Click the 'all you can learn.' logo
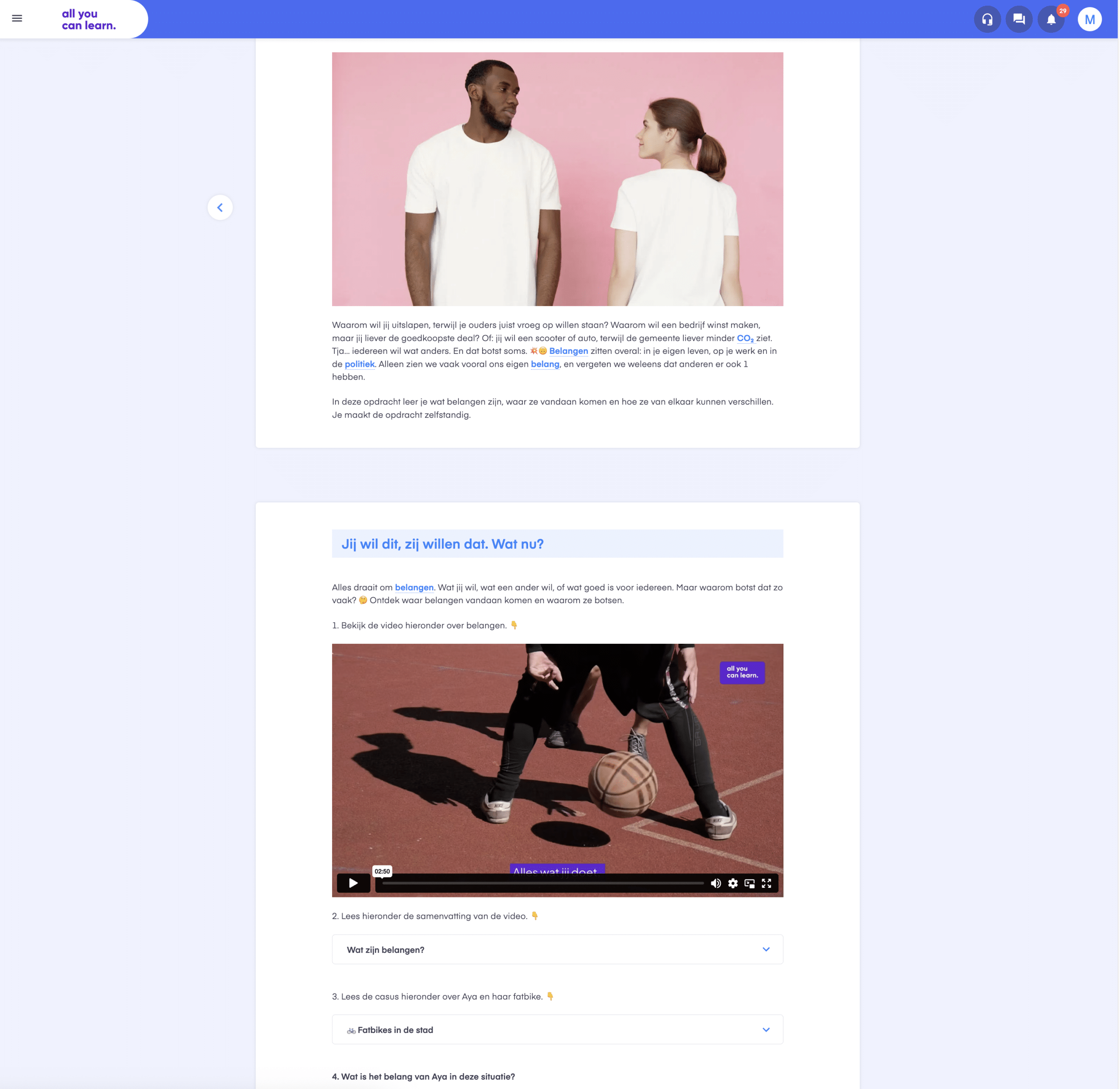1120x1089 pixels. 89,19
